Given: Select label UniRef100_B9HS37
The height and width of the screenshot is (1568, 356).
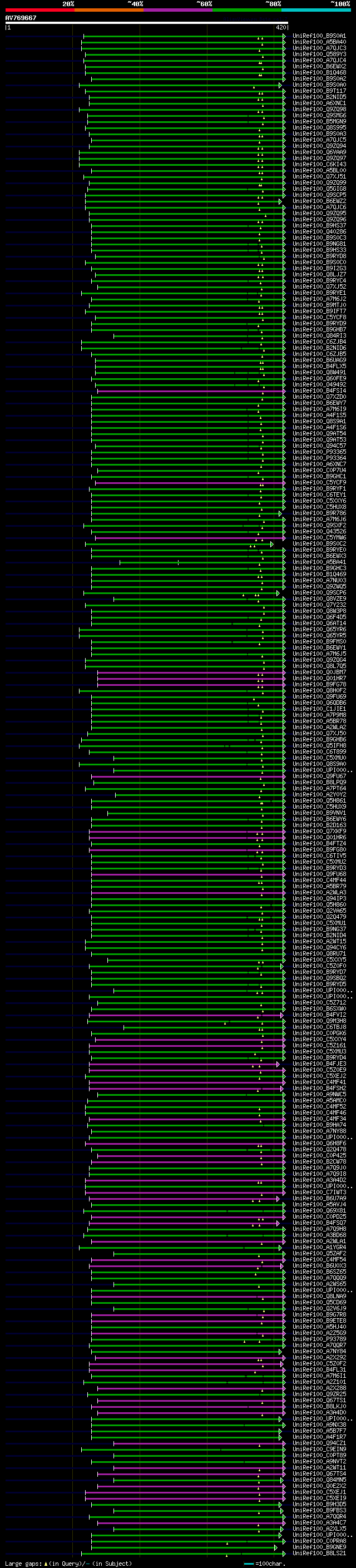Looking at the screenshot, I should coord(319,226).
